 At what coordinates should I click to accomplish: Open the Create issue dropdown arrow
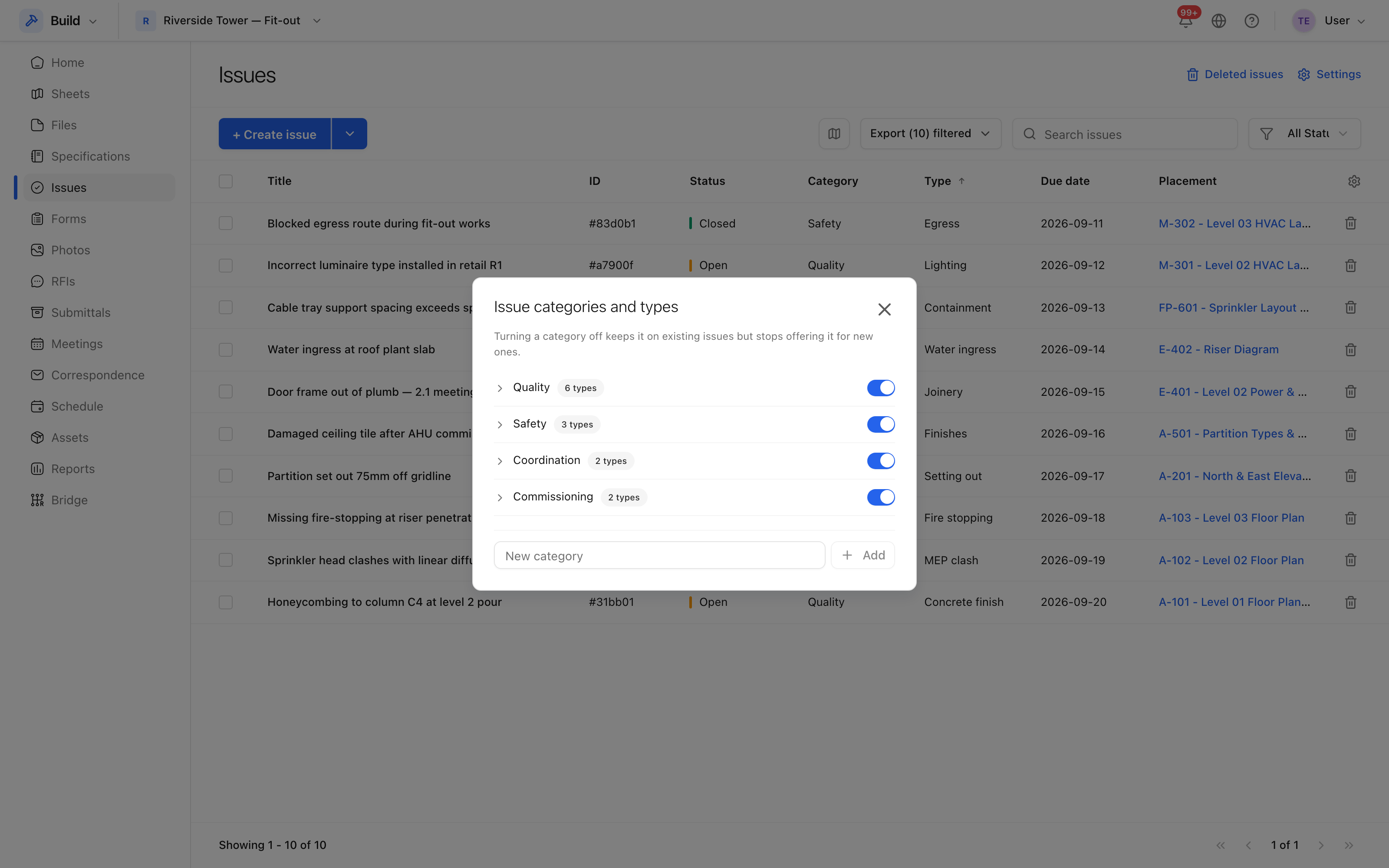tap(349, 134)
